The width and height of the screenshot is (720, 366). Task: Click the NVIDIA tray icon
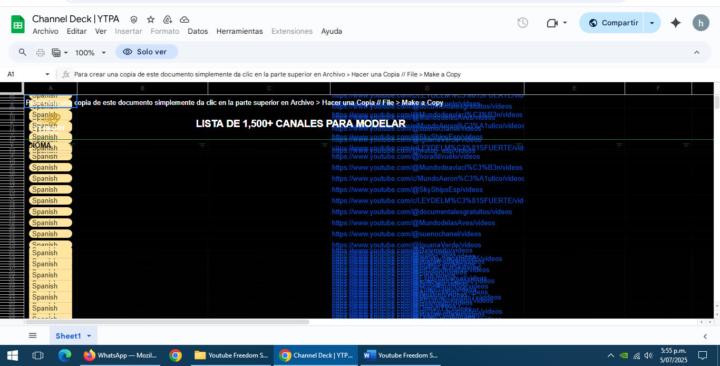coord(624,355)
